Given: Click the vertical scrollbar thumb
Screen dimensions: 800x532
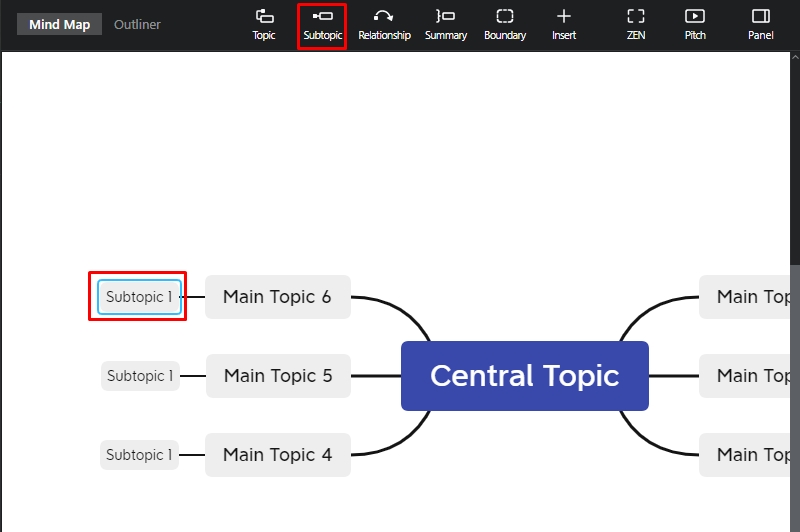Looking at the screenshot, I should tap(795, 398).
